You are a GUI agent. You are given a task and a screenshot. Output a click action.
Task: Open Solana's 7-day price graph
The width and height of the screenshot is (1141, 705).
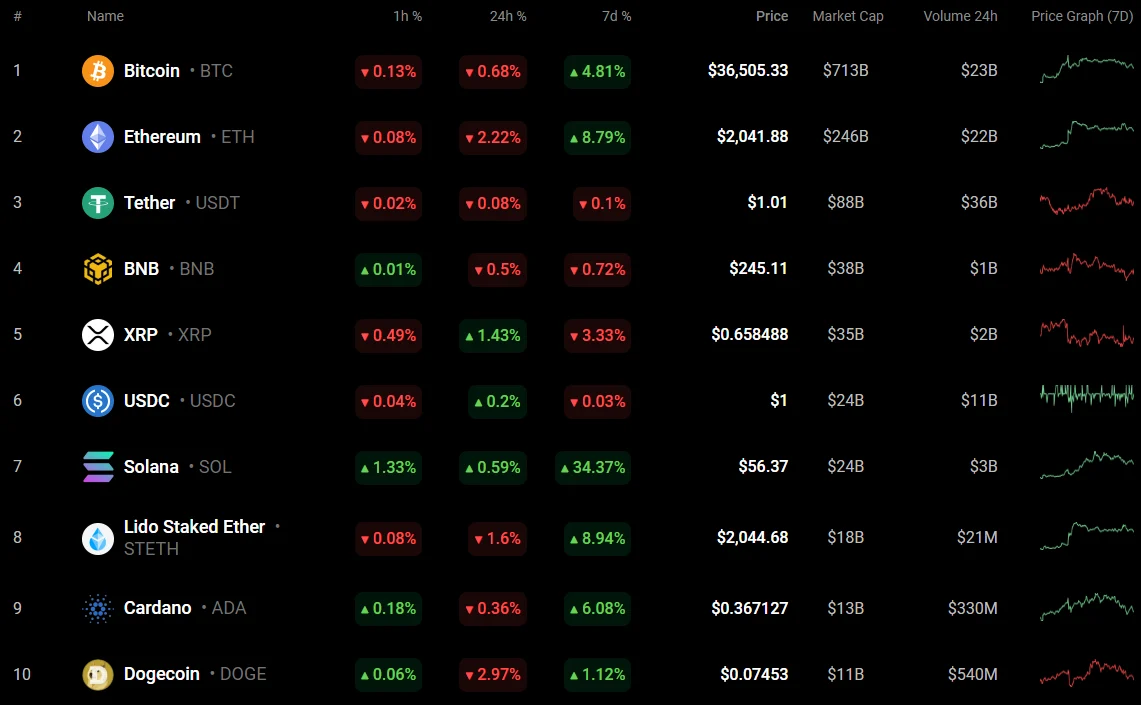coord(1086,465)
